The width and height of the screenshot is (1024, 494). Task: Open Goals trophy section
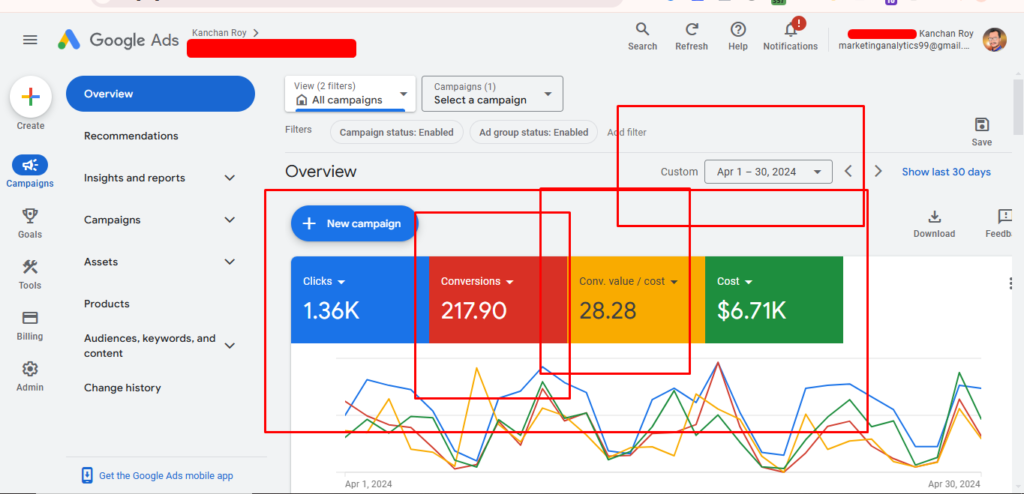tap(30, 223)
